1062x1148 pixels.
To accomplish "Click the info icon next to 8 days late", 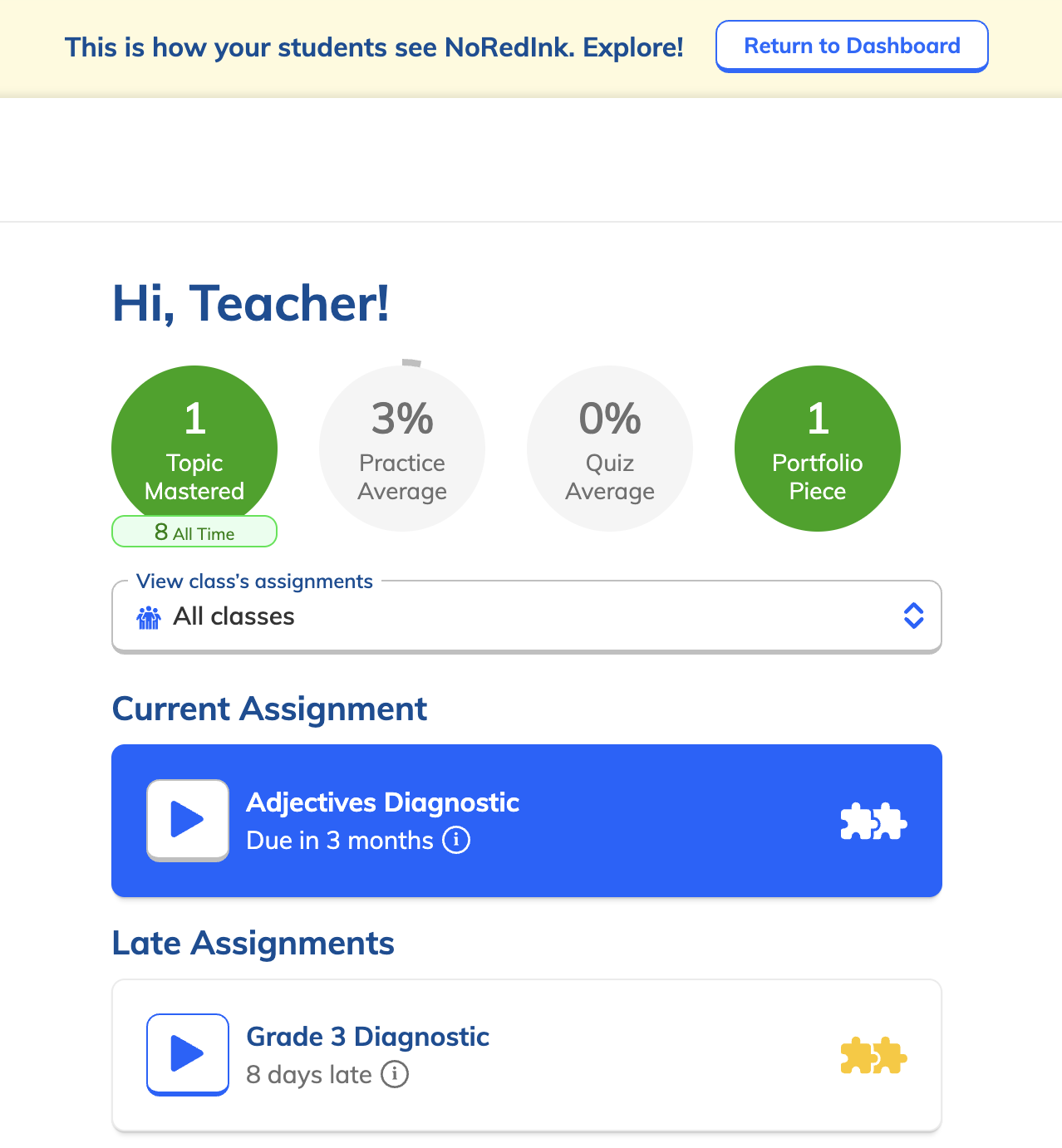I will pyautogui.click(x=396, y=1074).
